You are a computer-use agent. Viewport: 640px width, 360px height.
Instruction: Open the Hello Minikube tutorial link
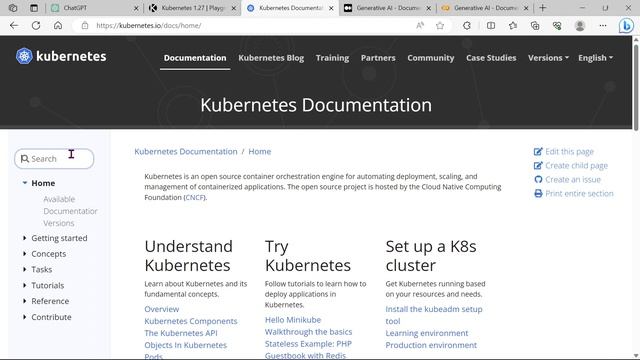293,320
